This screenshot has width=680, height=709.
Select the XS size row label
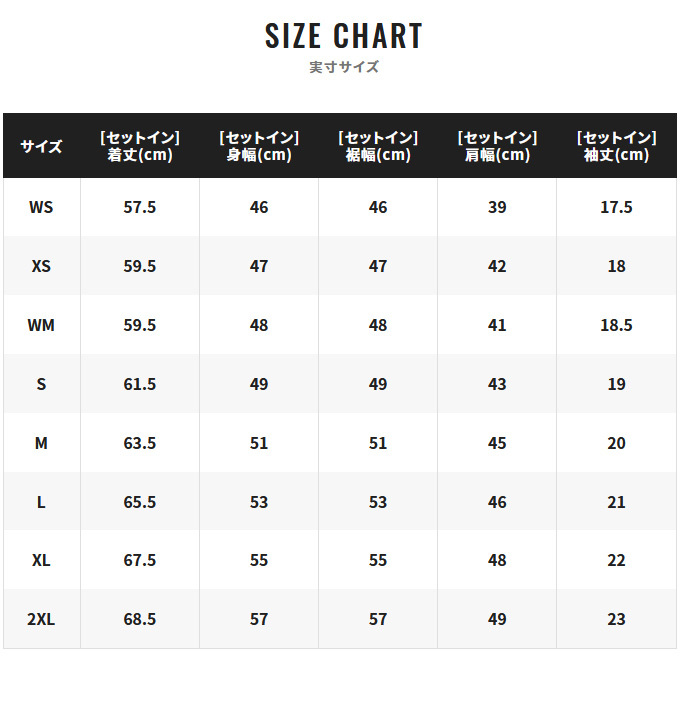[41, 266]
